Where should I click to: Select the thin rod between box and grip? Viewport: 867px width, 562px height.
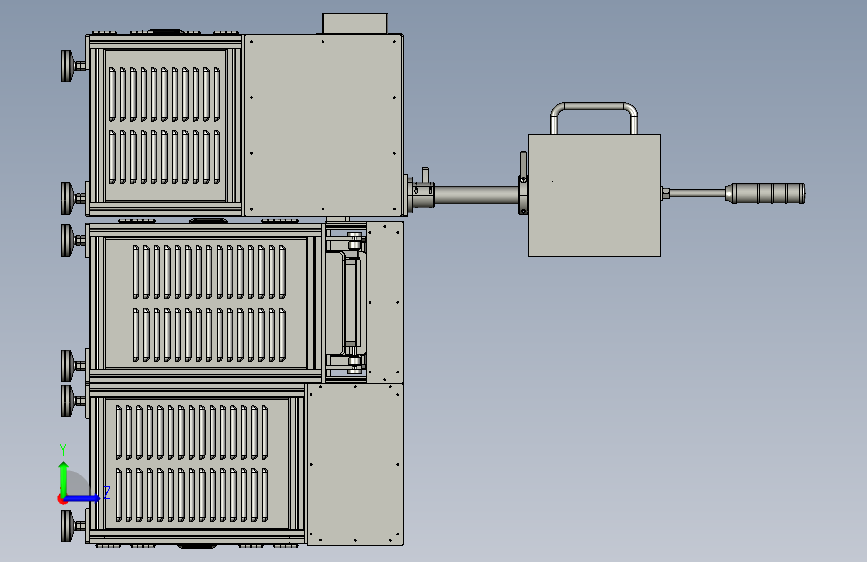697,193
